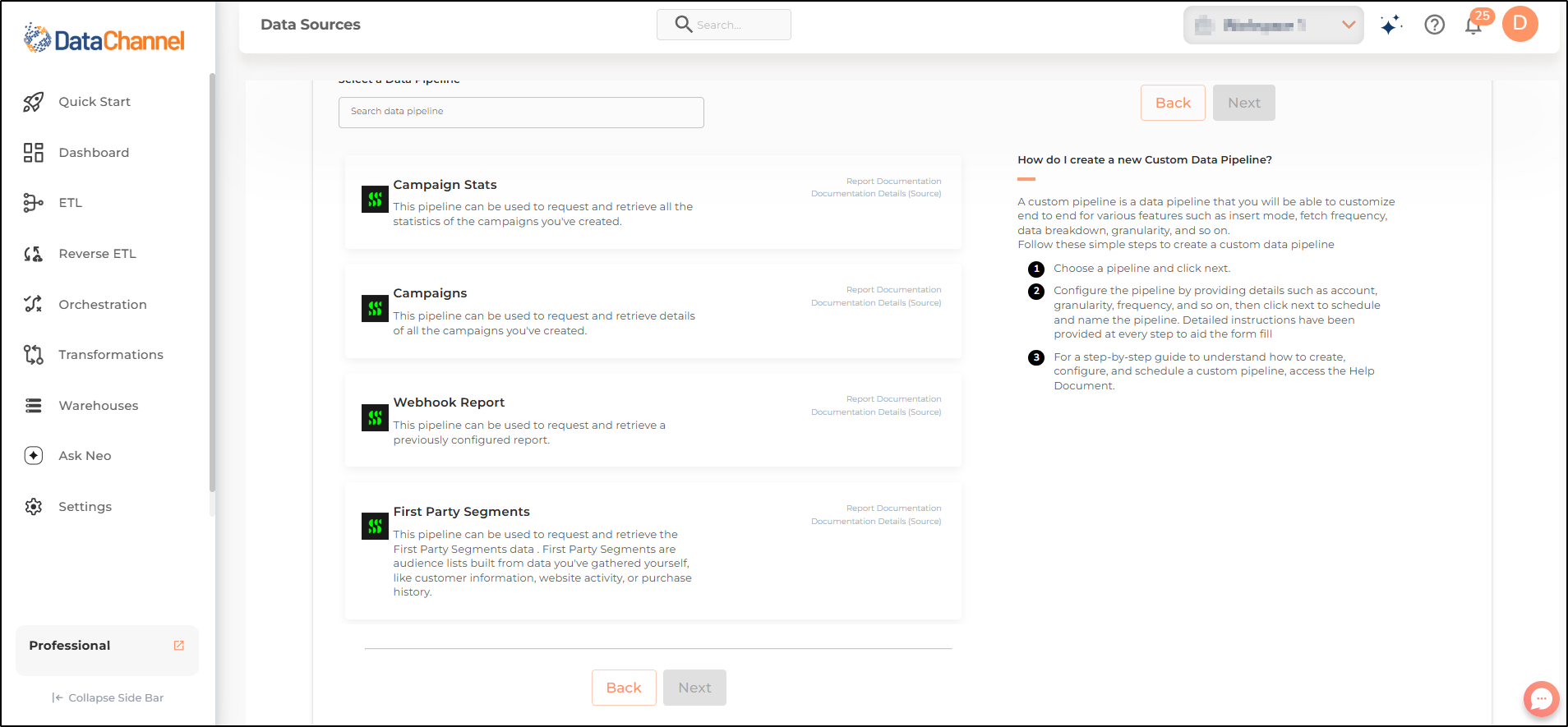
Task: Click the Data Sources page heading
Action: point(311,25)
